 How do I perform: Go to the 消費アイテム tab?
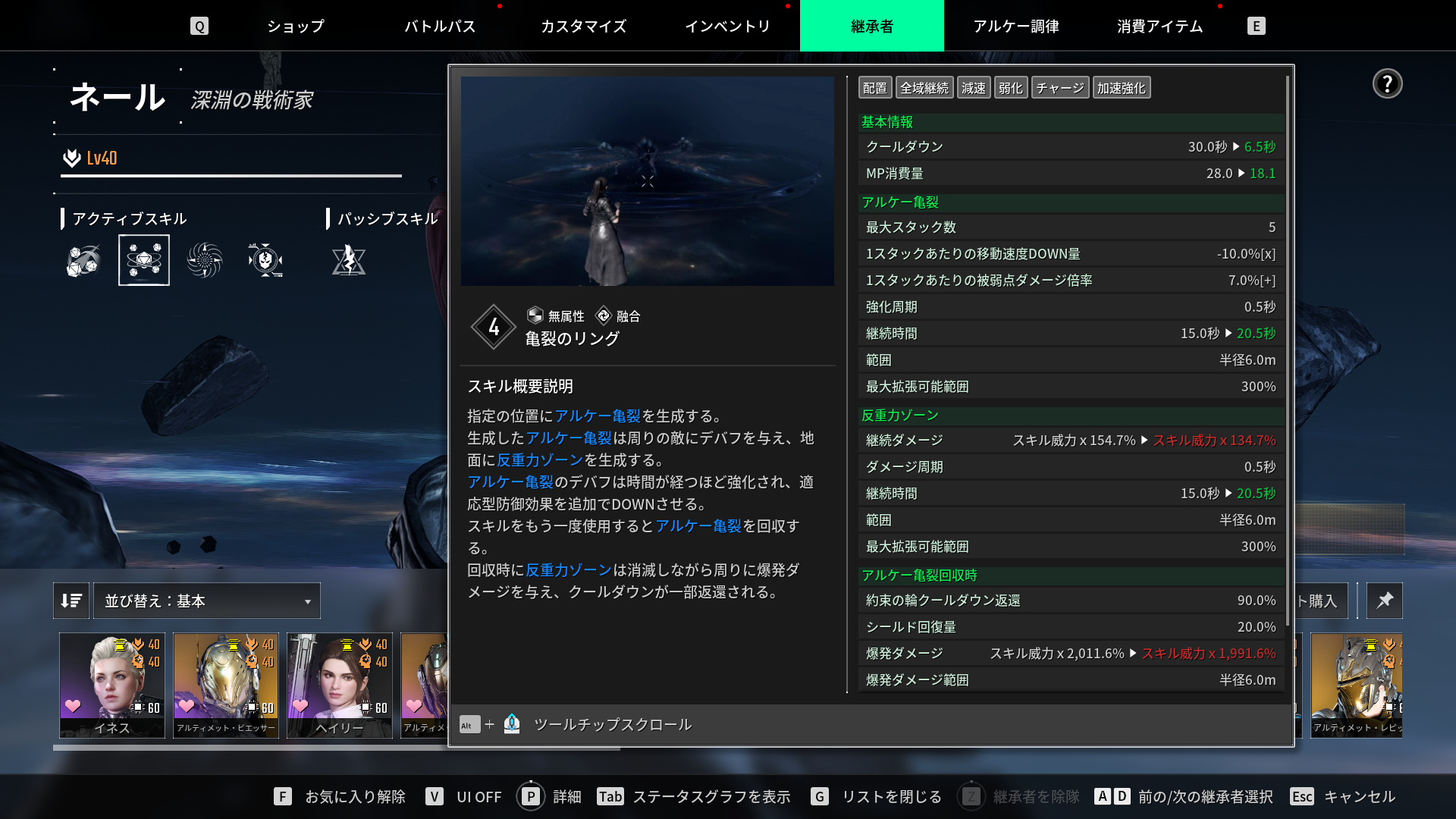tap(1160, 26)
